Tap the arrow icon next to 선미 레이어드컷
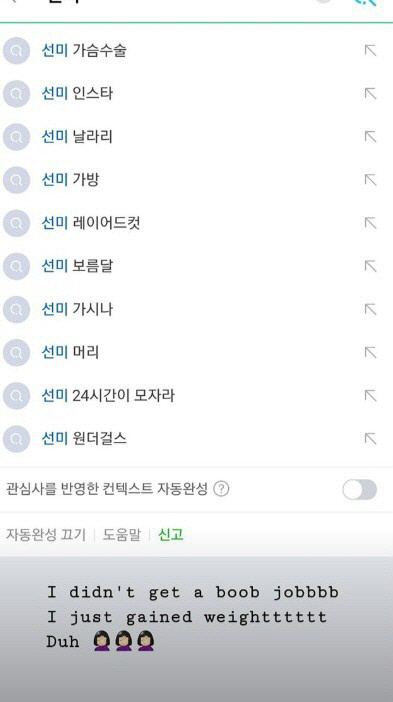393x702 pixels. pos(370,223)
